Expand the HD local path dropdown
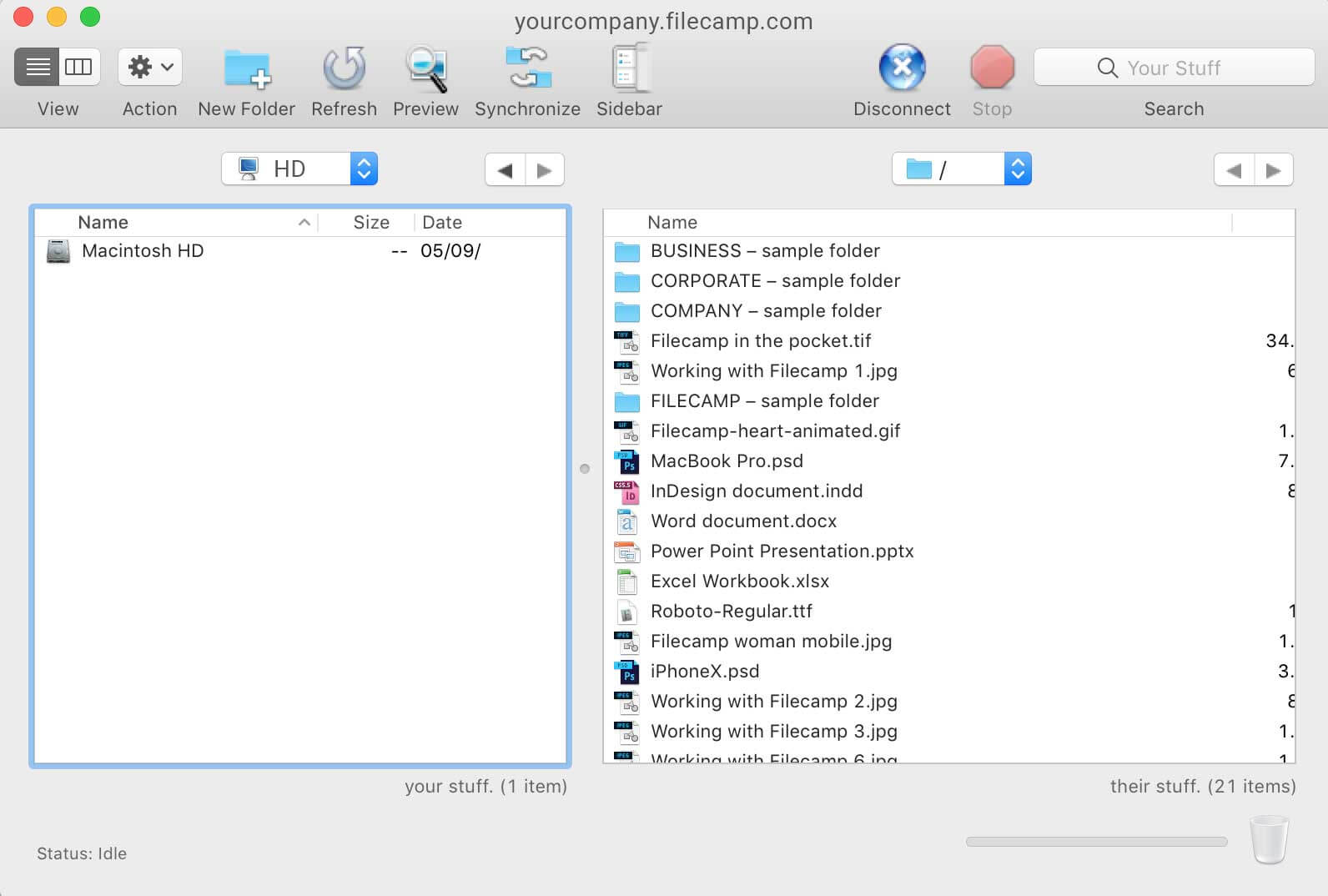The image size is (1328, 896). coord(364,169)
